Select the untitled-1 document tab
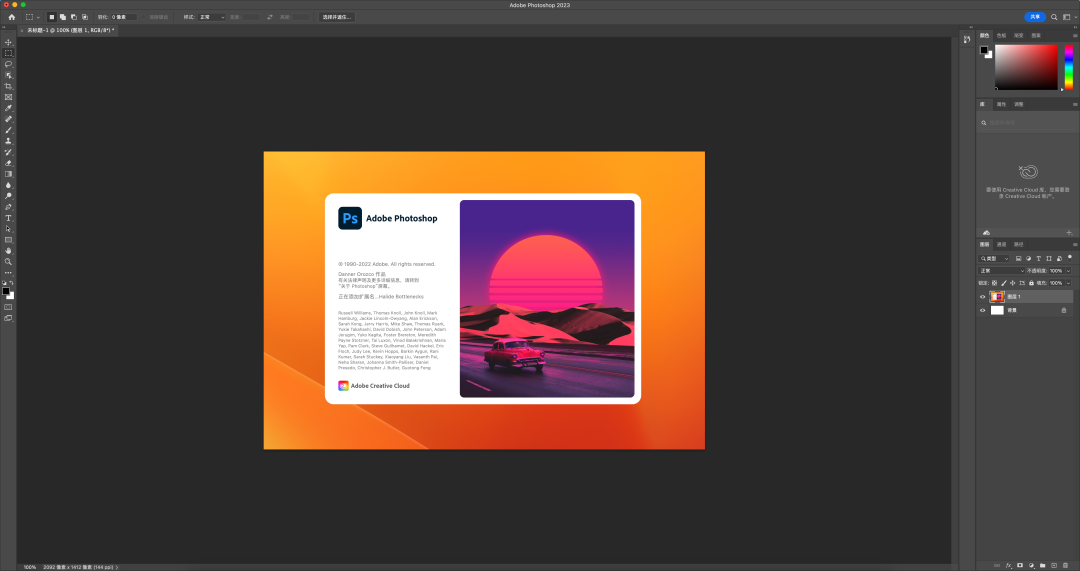1080x571 pixels. click(x=68, y=30)
